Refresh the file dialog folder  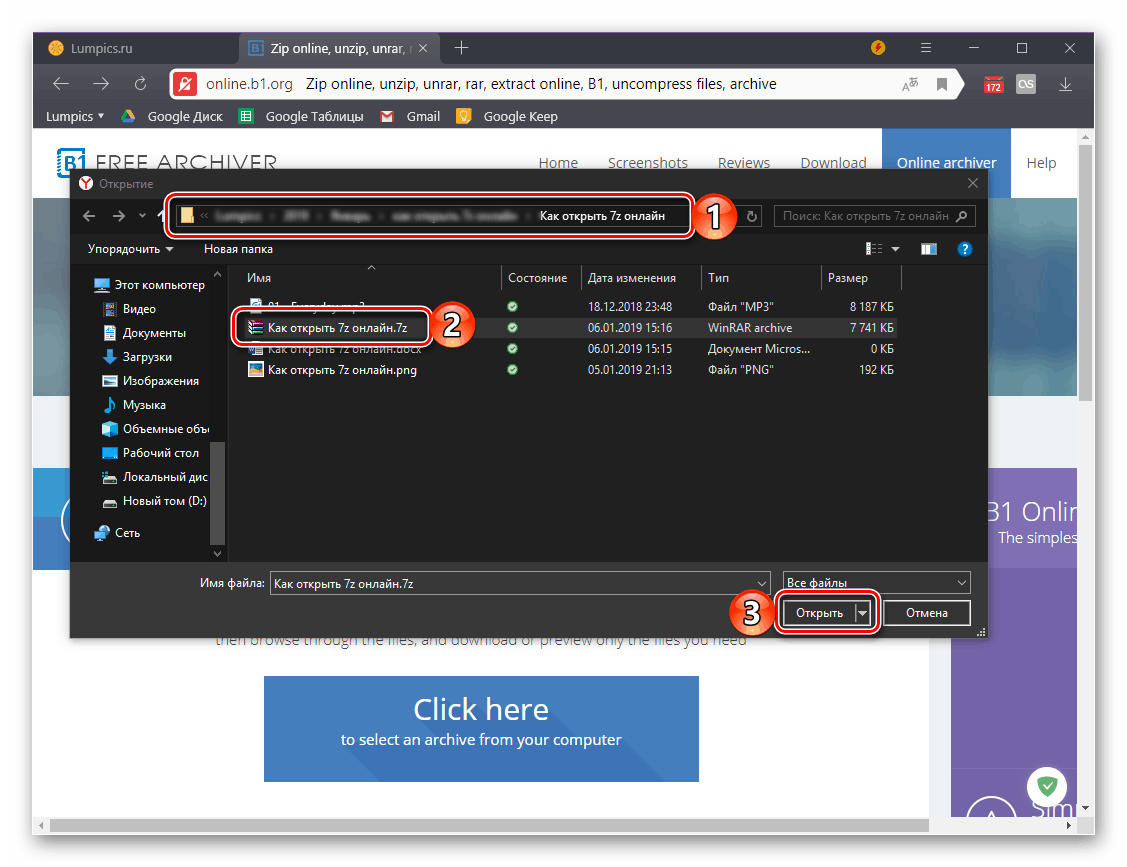click(752, 216)
